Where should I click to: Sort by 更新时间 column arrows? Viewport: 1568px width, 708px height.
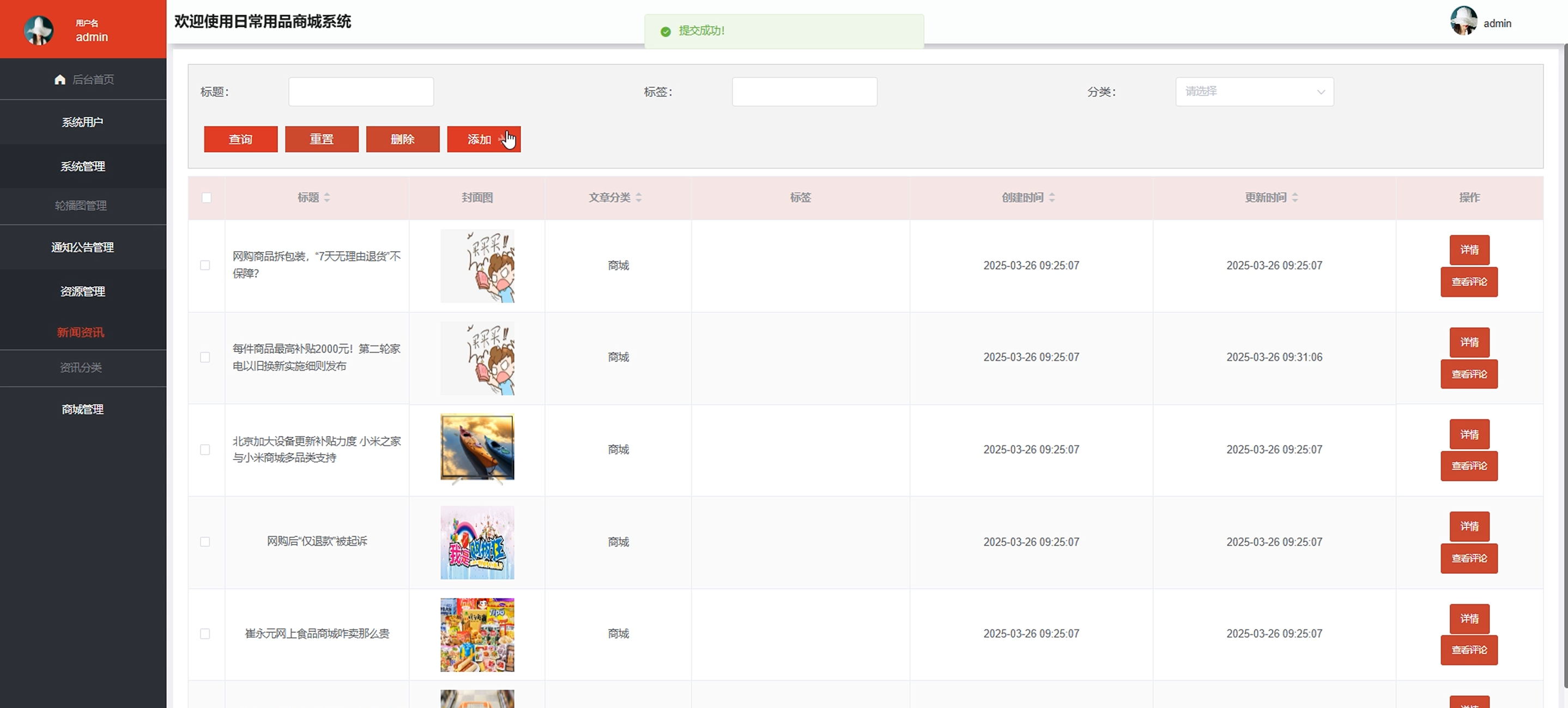pos(1295,197)
